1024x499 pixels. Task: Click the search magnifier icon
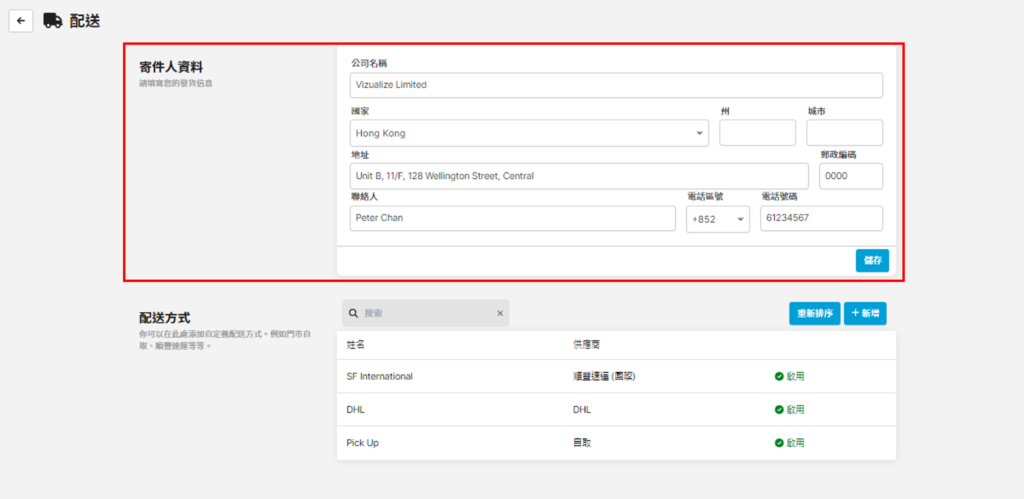tap(353, 313)
